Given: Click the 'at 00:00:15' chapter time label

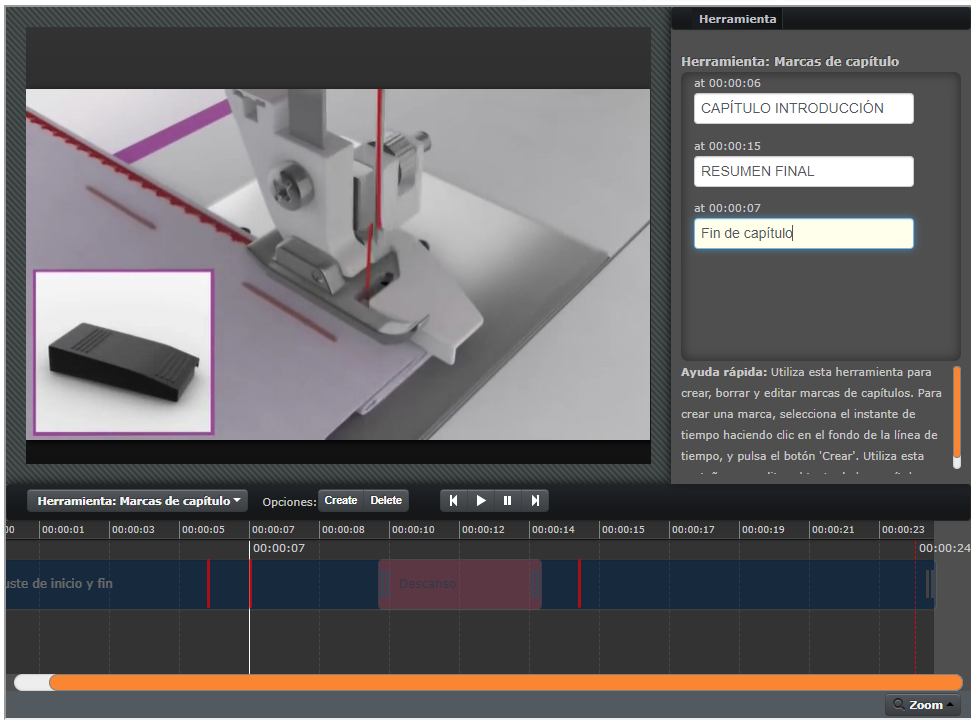Looking at the screenshot, I should [x=727, y=147].
